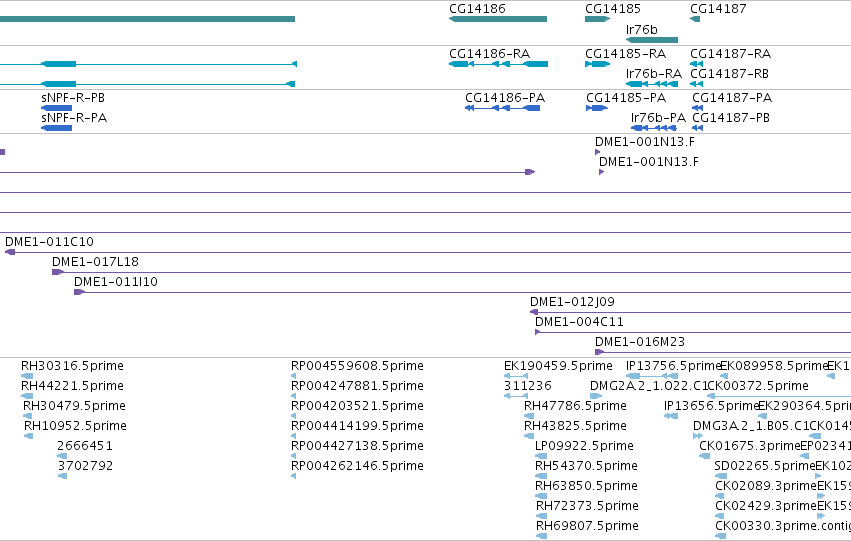Select EST EK190459.5prime
This screenshot has height=541, width=851.
coord(558,366)
